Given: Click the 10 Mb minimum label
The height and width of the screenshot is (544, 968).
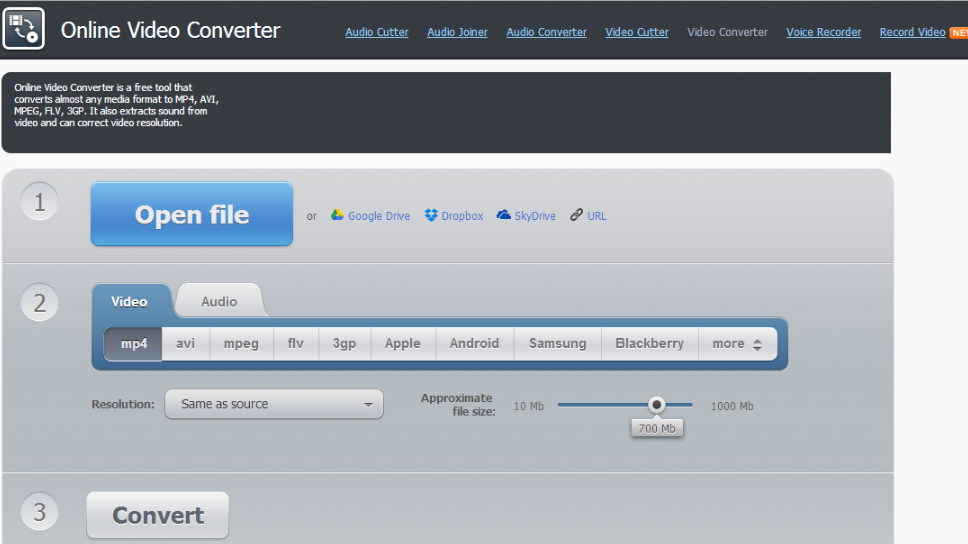Looking at the screenshot, I should [x=529, y=406].
